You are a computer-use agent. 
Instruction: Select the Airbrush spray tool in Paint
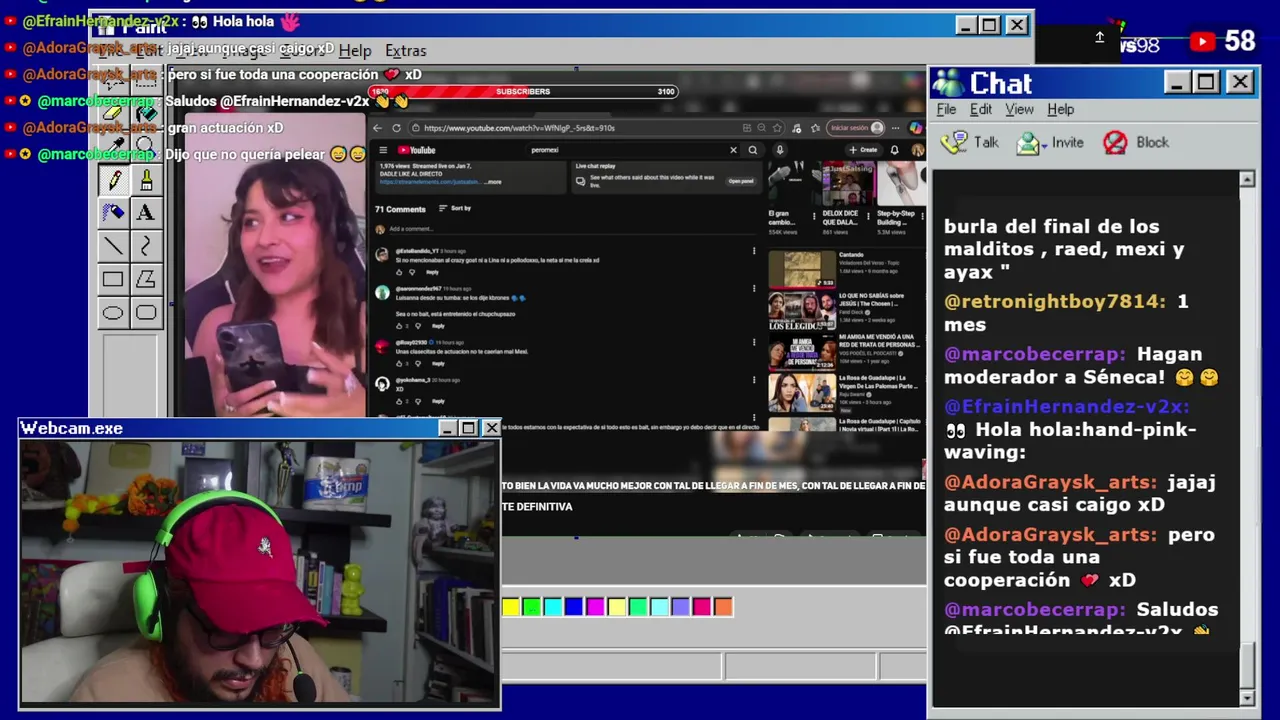tap(113, 212)
